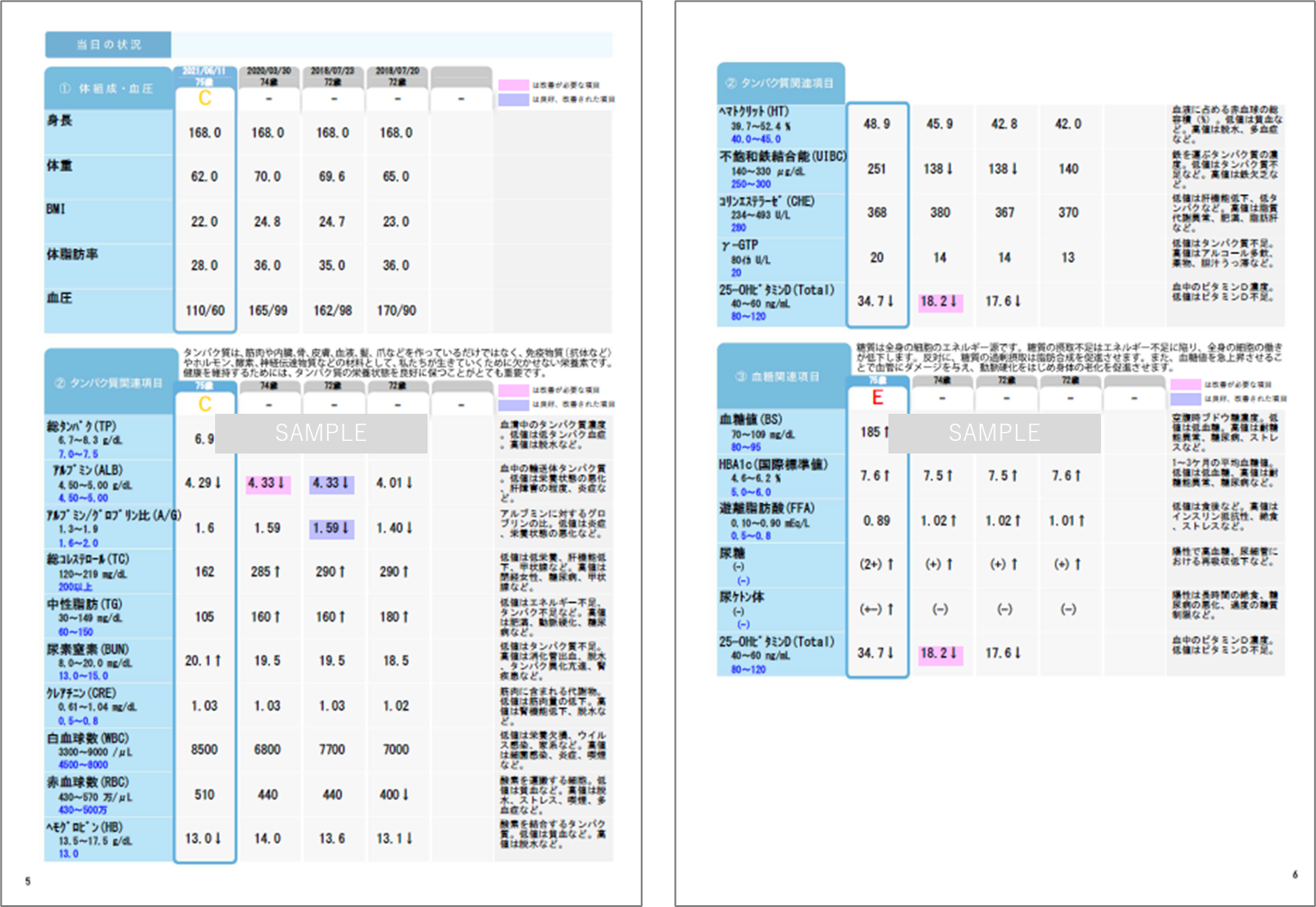
Task: Select the HBA1c(国際標準値) row label
Action: pyautogui.click(x=774, y=464)
